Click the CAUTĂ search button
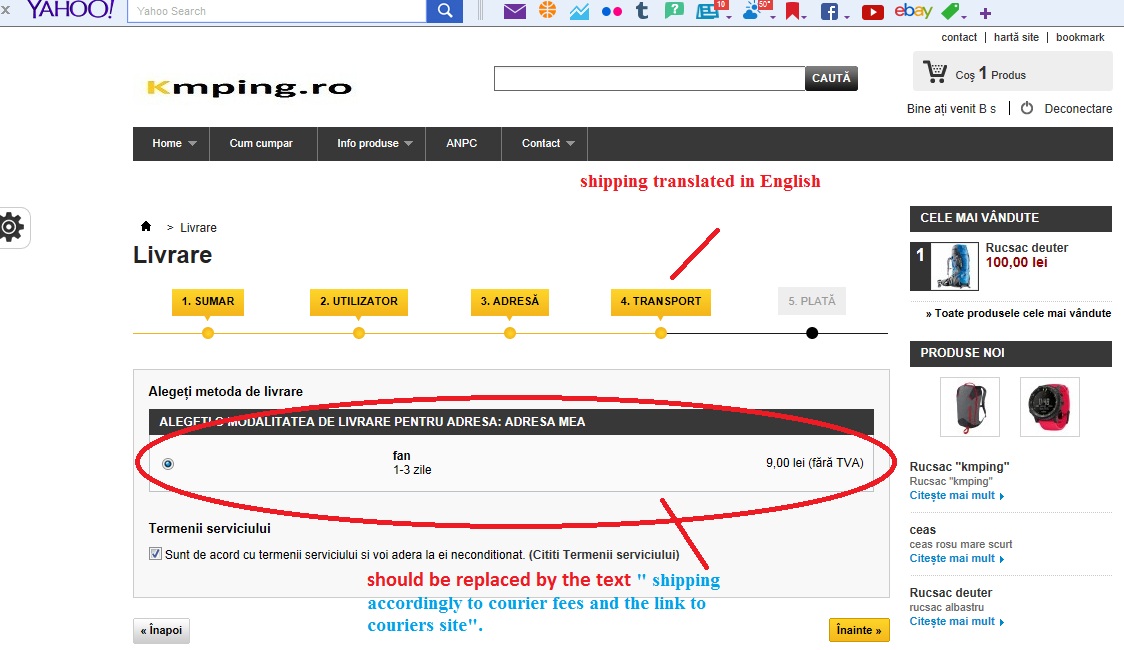Viewport: 1124px width, 650px height. 831,78
